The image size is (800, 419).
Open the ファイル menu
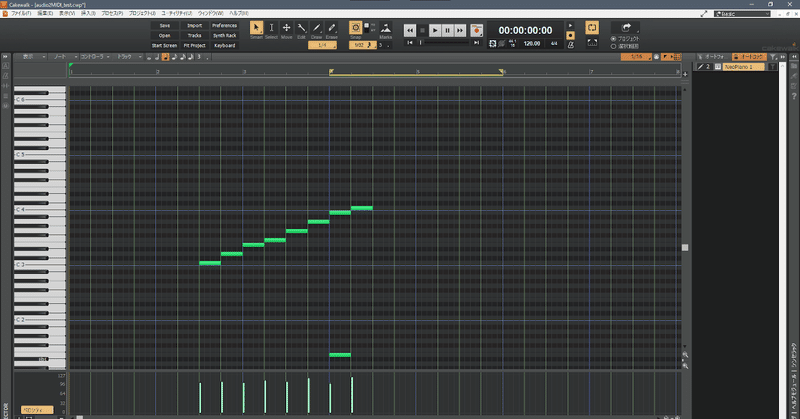click(x=20, y=14)
